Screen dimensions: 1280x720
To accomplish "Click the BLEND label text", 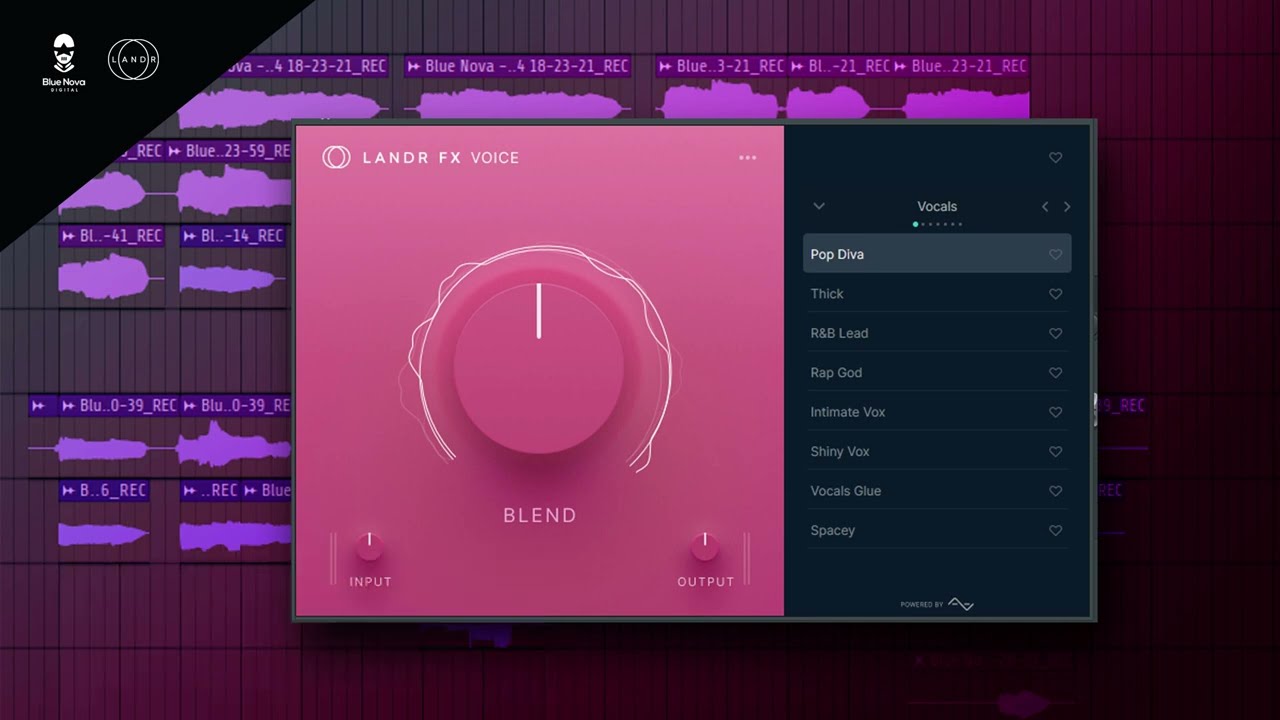I will coord(540,516).
